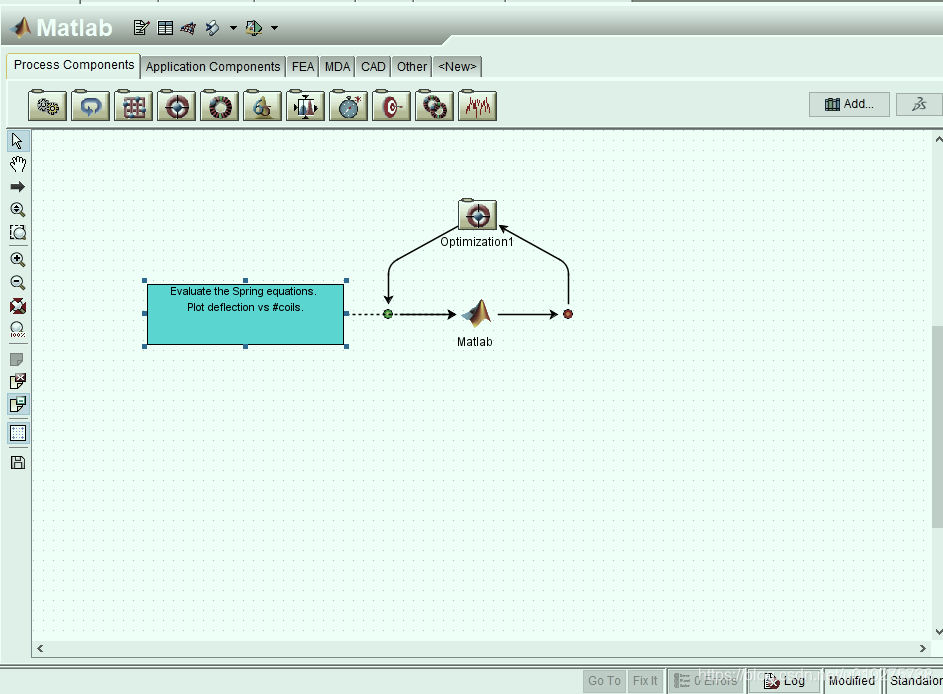Open dropdown arrow beside the run icon
Viewport: 943px width, 694px height.
(x=233, y=28)
